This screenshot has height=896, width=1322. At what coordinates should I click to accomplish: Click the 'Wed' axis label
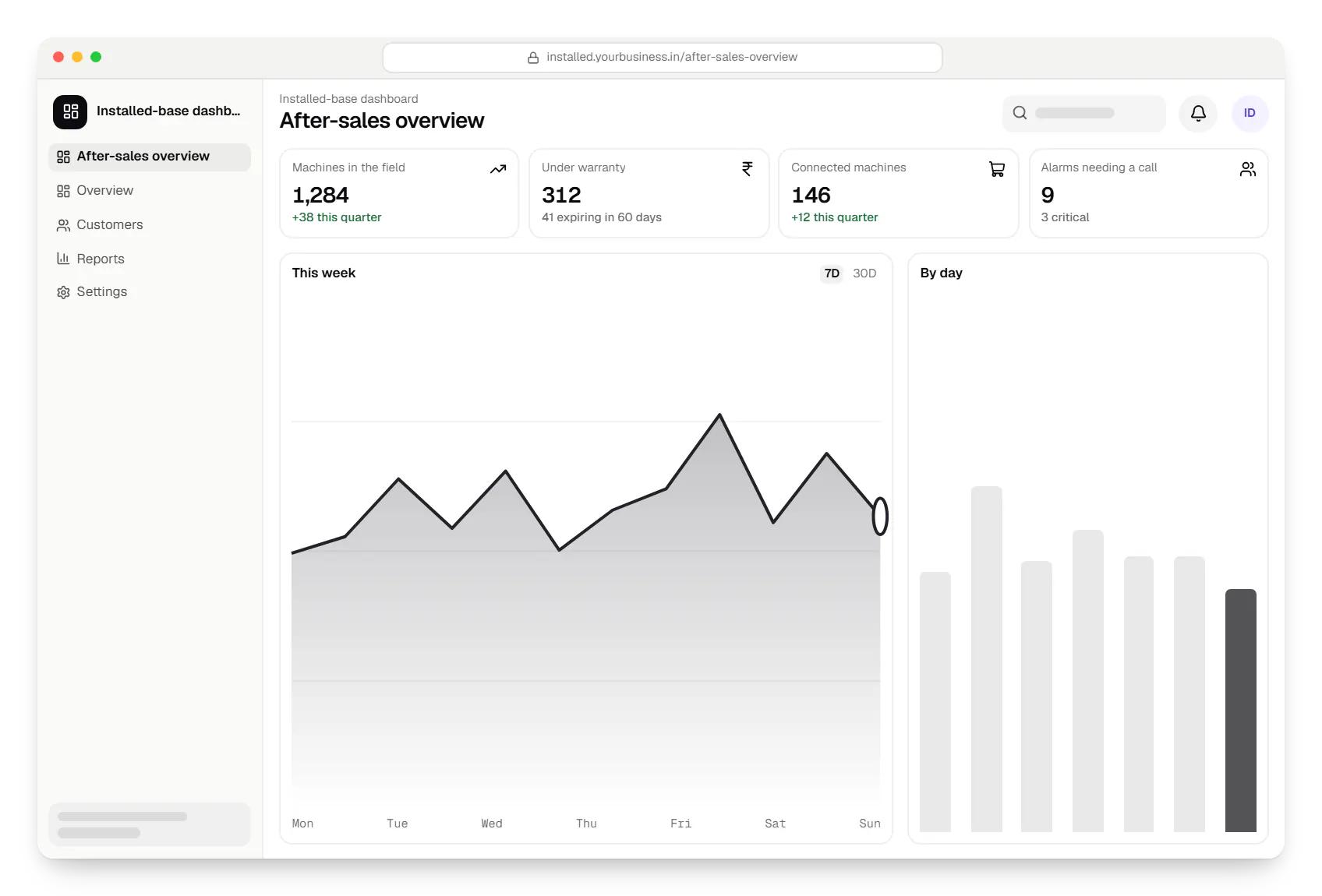click(492, 824)
